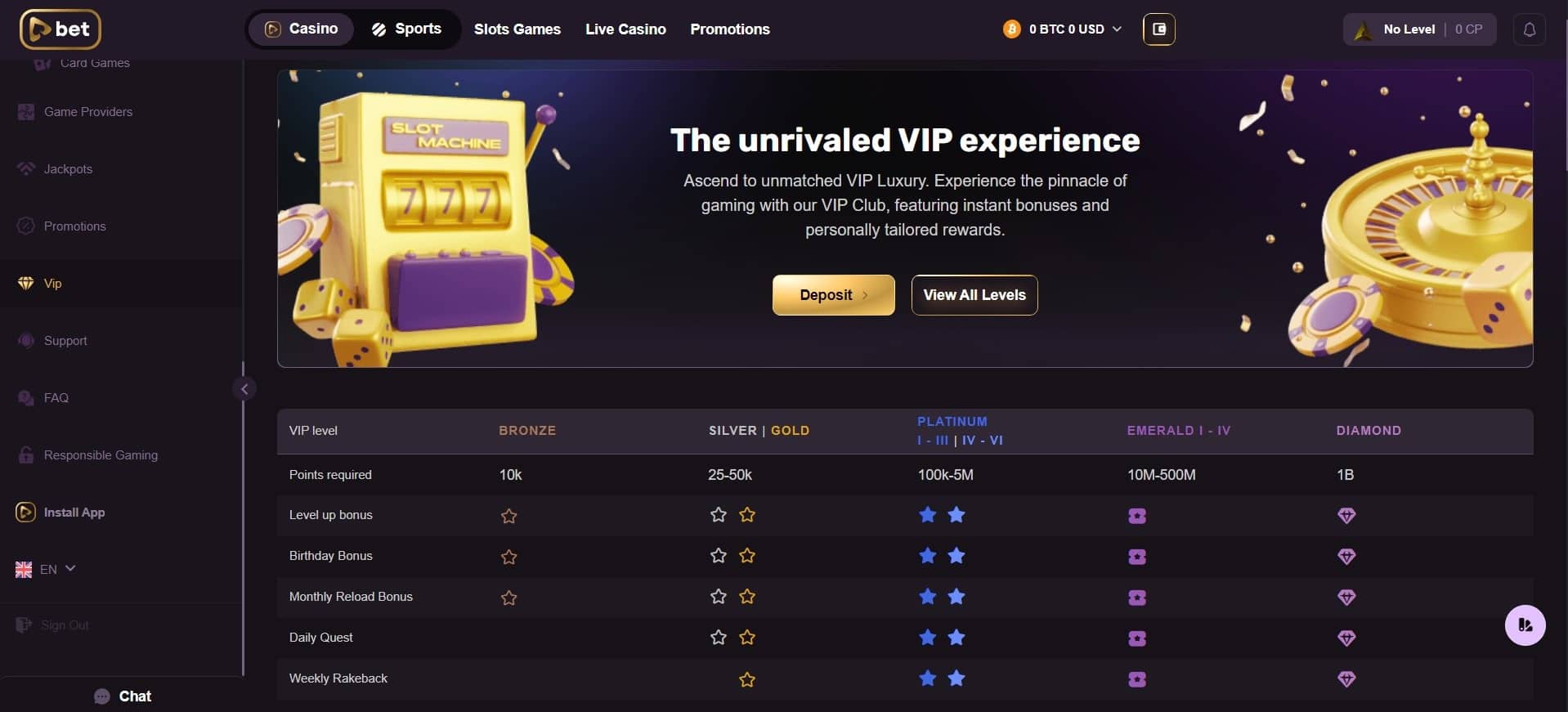
Task: Click the Bitcoin balance coin icon
Action: coord(1011,29)
